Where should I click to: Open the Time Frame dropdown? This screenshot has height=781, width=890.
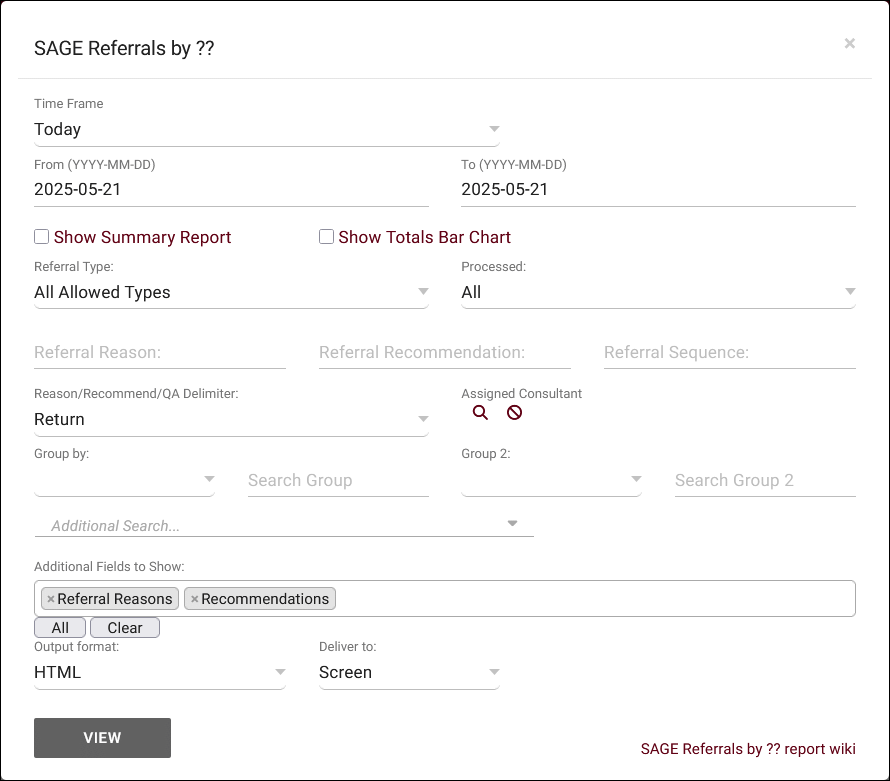click(x=266, y=129)
